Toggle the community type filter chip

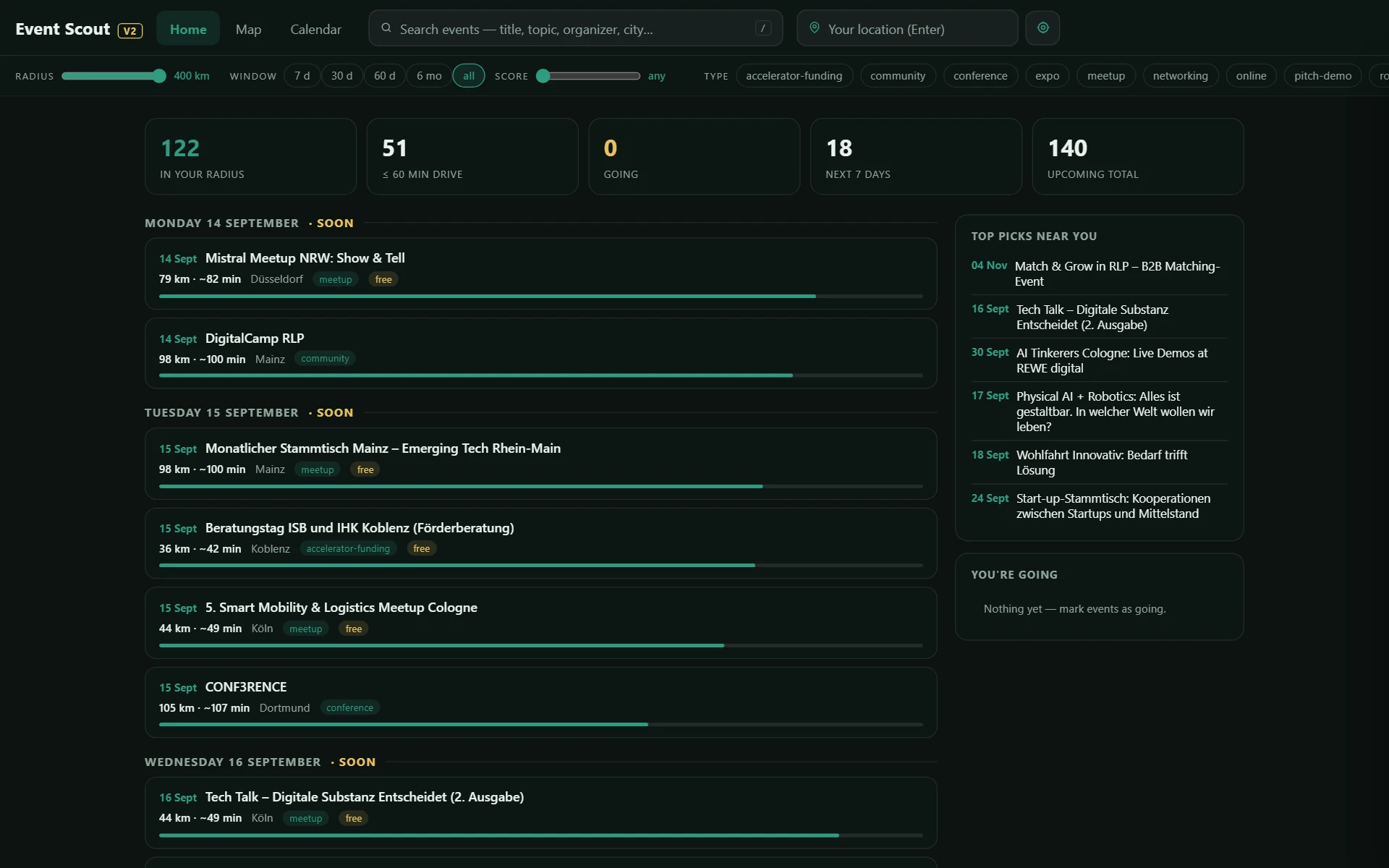[x=897, y=76]
